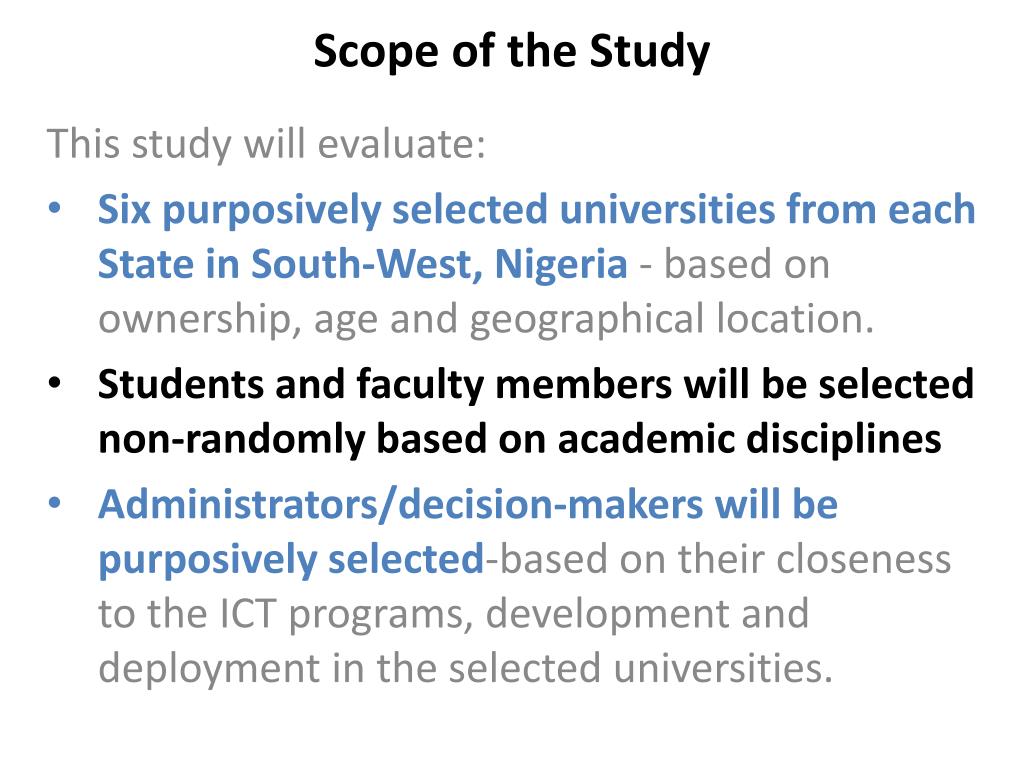Click the gray 'based on' phrase

coord(746,264)
